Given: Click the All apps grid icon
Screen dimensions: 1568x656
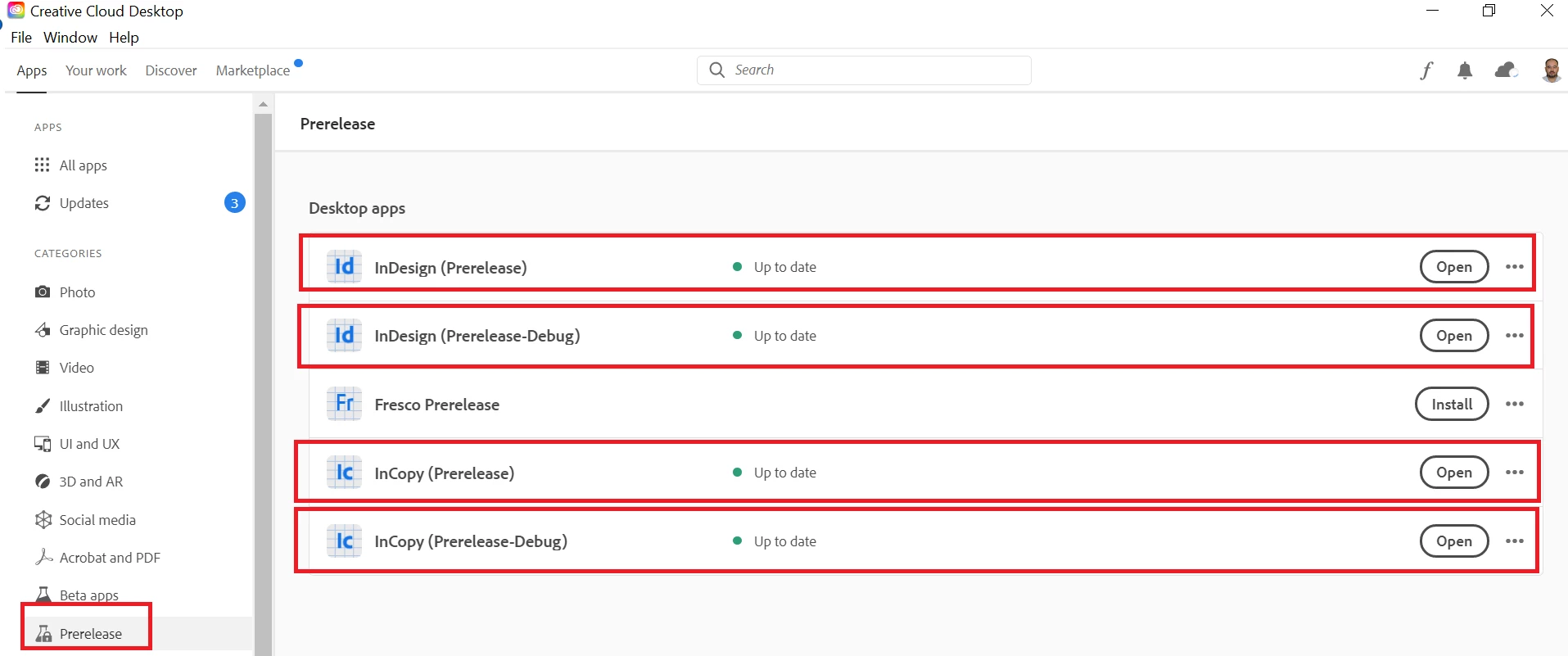Looking at the screenshot, I should coord(43,165).
